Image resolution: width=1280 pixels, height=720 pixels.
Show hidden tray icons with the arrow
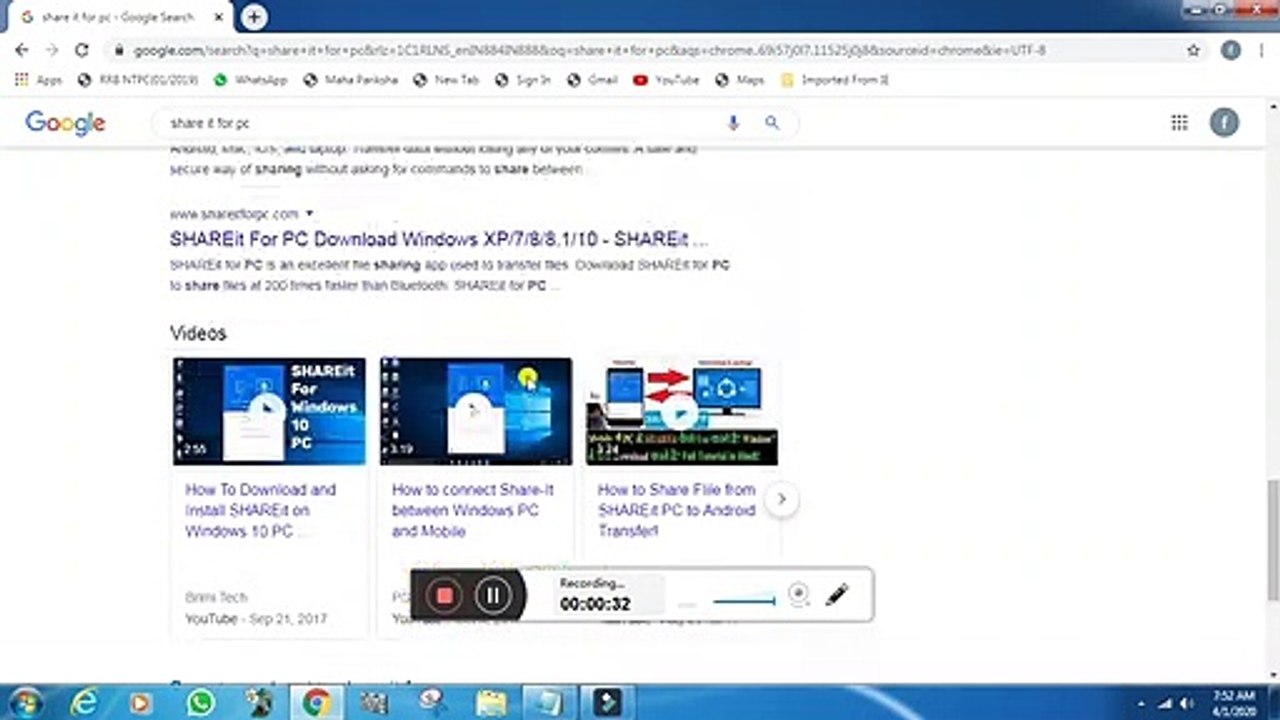pos(1141,703)
